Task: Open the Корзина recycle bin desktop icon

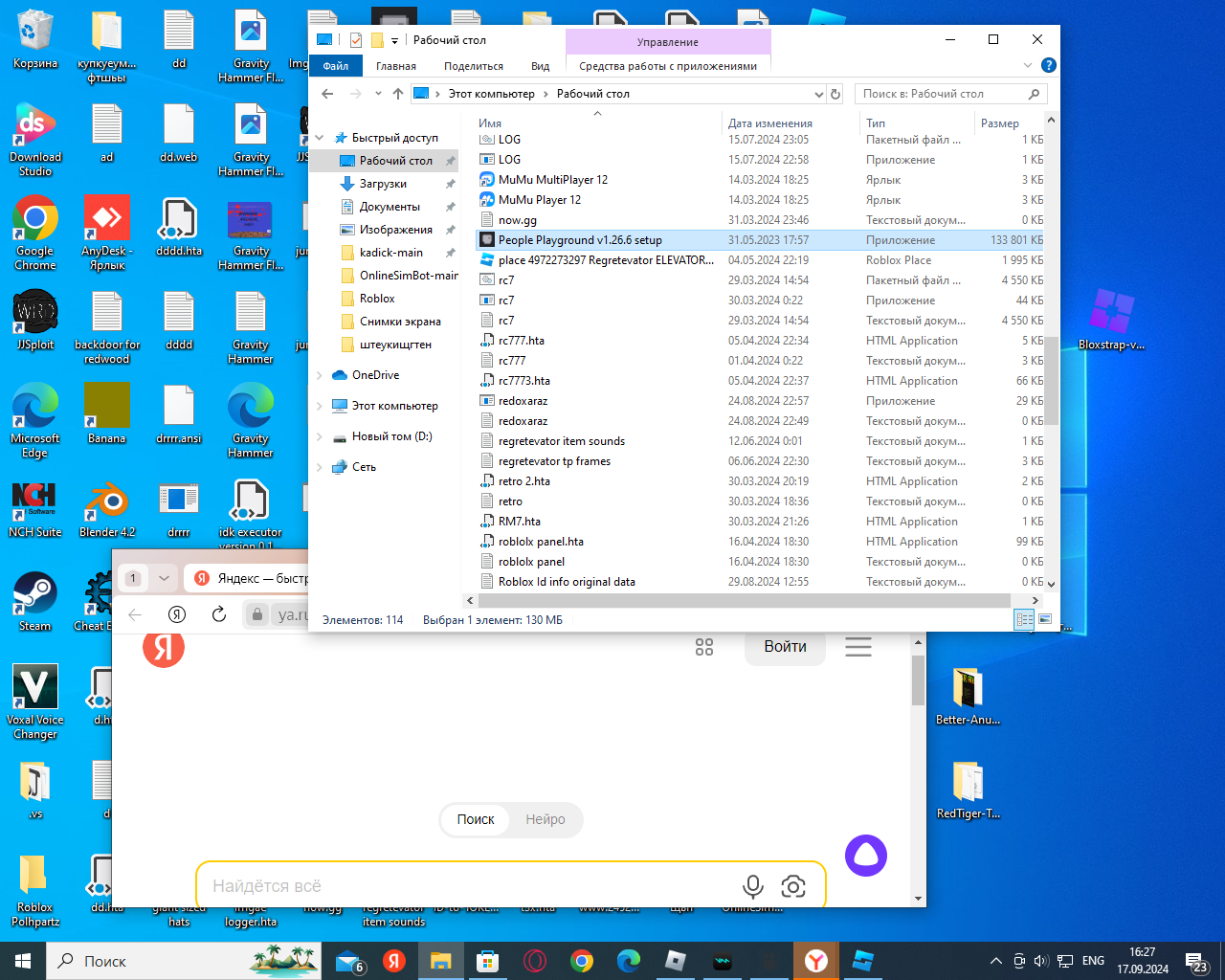Action: click(x=35, y=40)
